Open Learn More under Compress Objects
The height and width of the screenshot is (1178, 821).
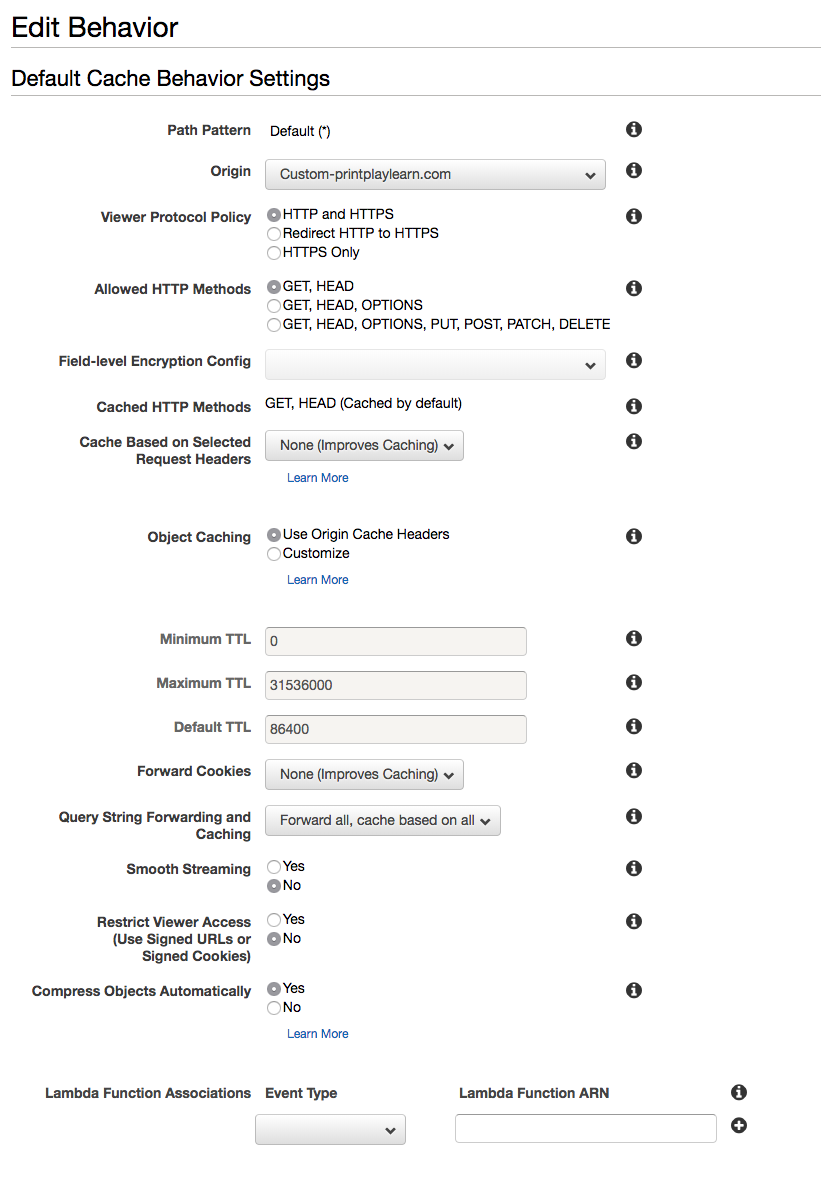(x=318, y=1034)
